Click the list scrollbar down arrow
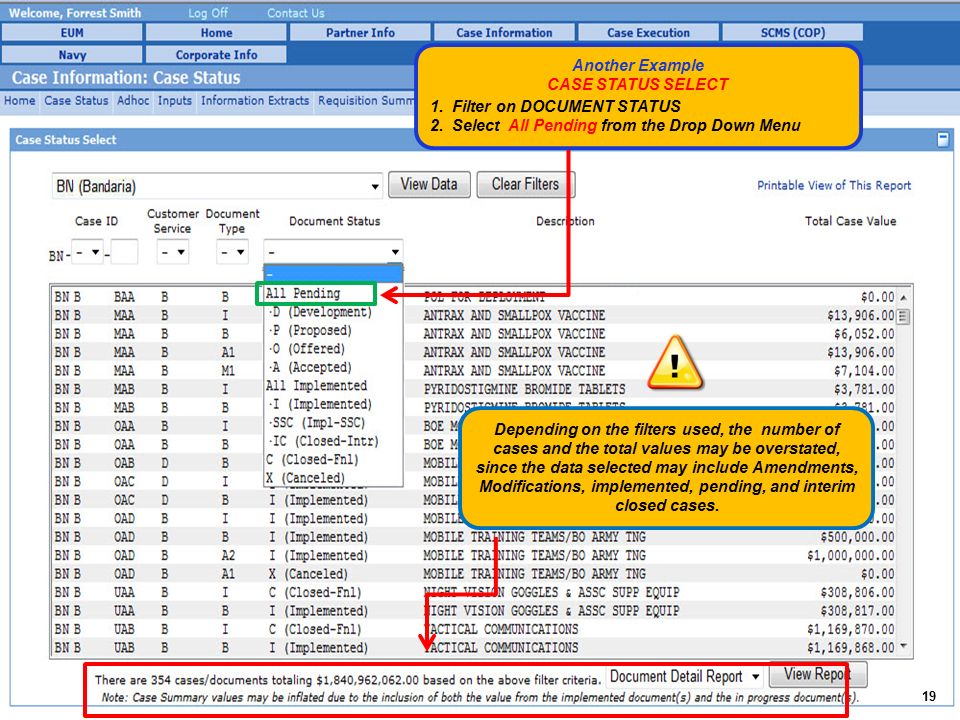 904,647
